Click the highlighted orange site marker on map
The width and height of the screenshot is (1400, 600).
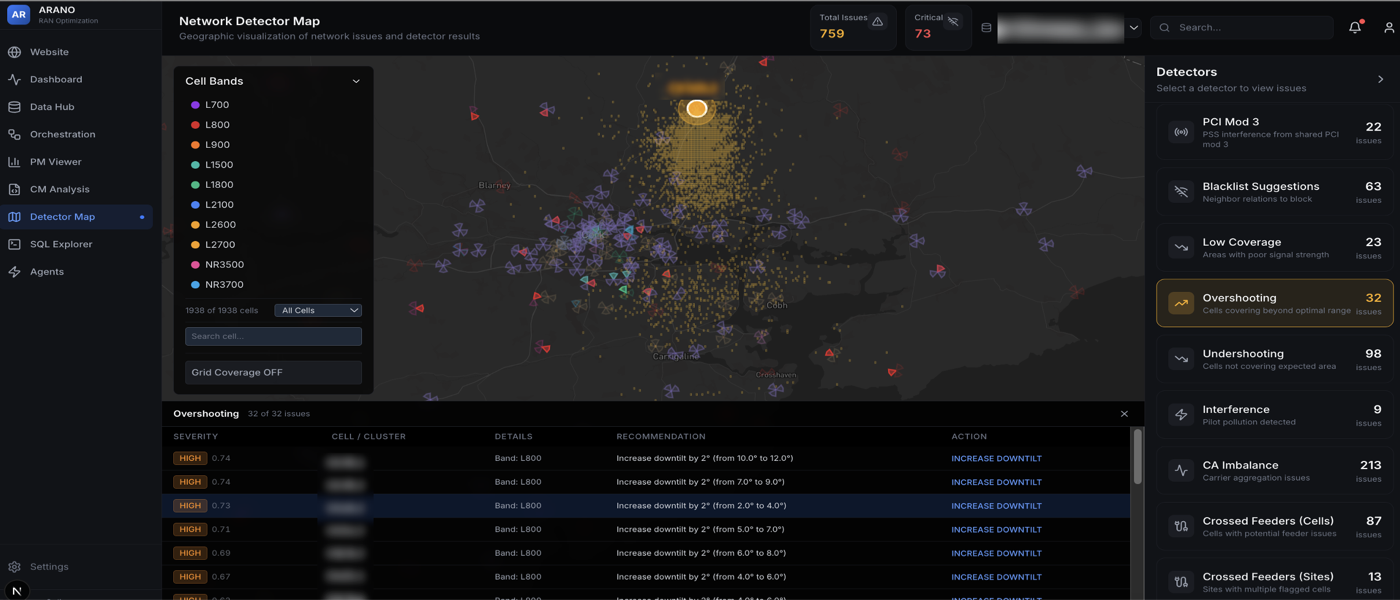click(x=697, y=108)
